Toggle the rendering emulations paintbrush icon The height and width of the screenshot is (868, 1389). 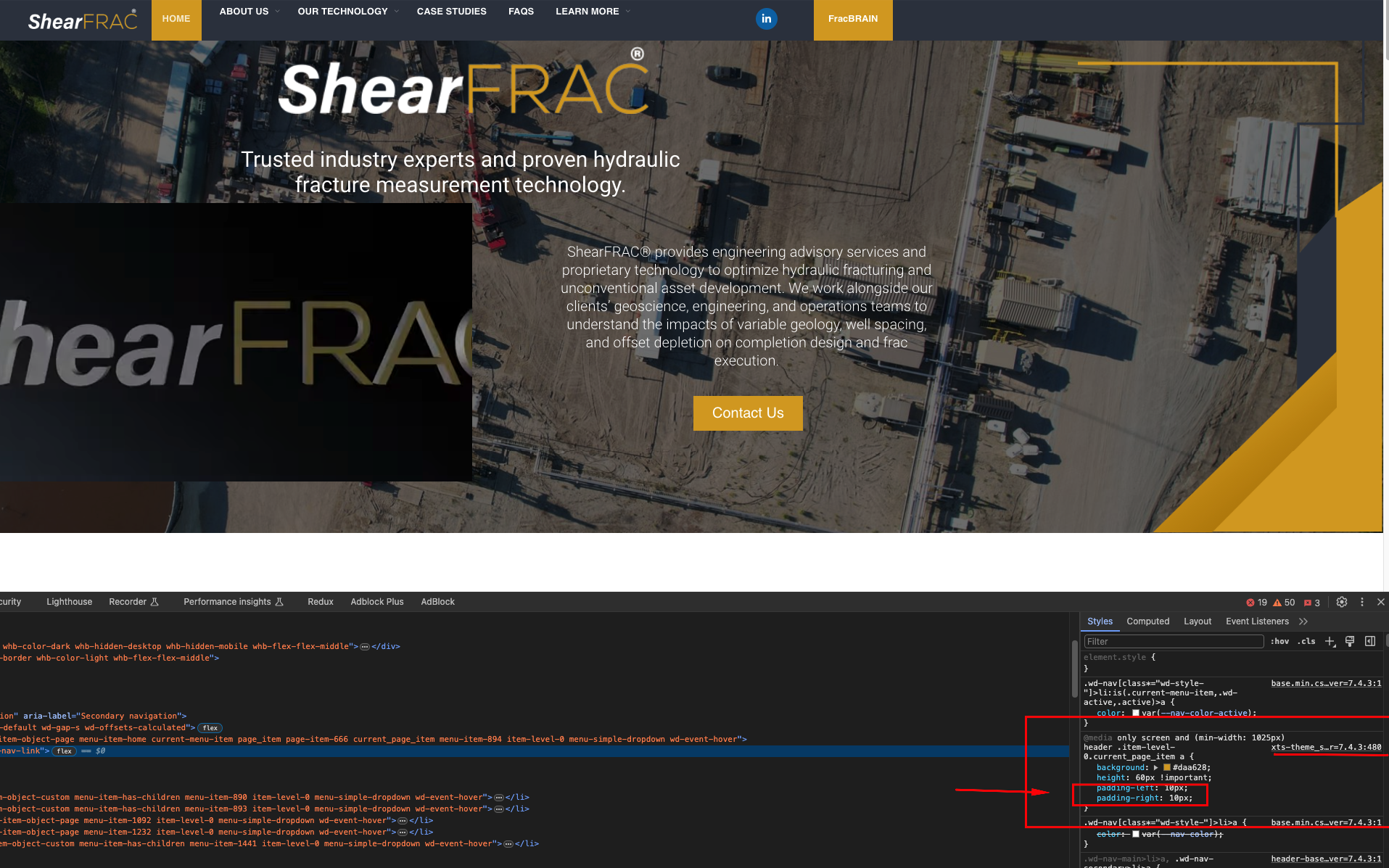point(1350,641)
